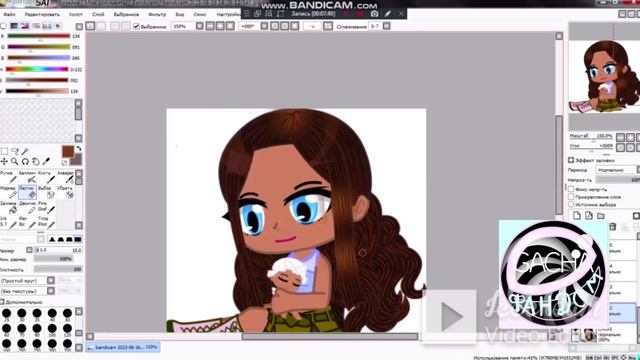Select the magic wand tool
The height and width of the screenshot is (360, 640).
click(25, 151)
